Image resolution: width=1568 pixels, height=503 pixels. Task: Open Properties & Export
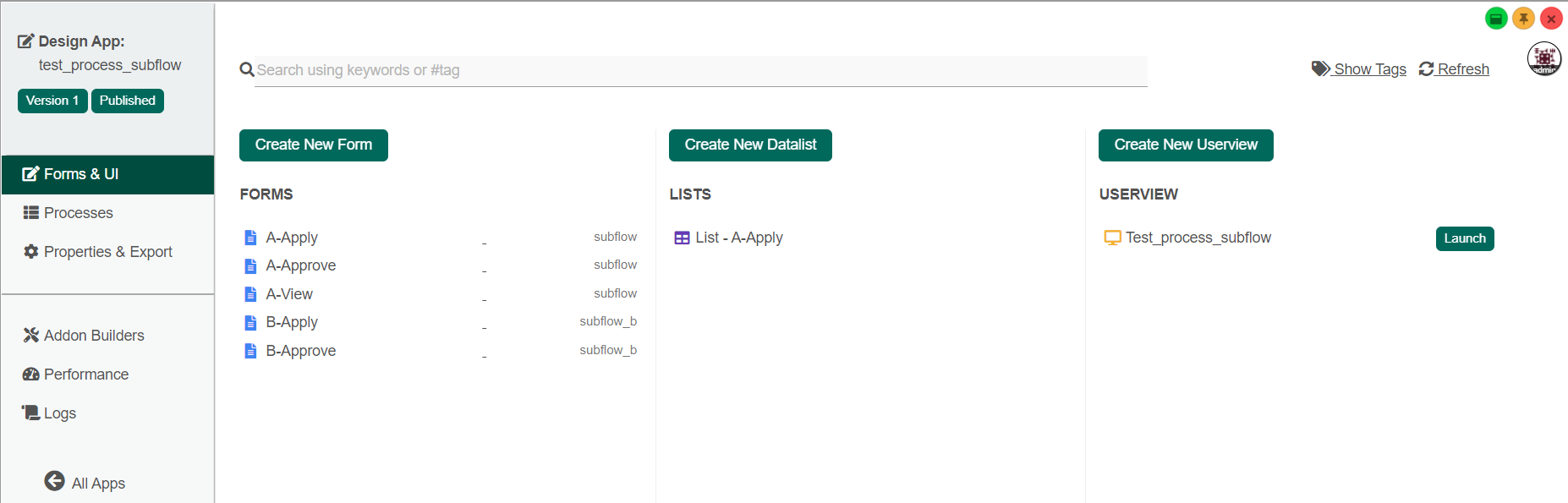(107, 252)
